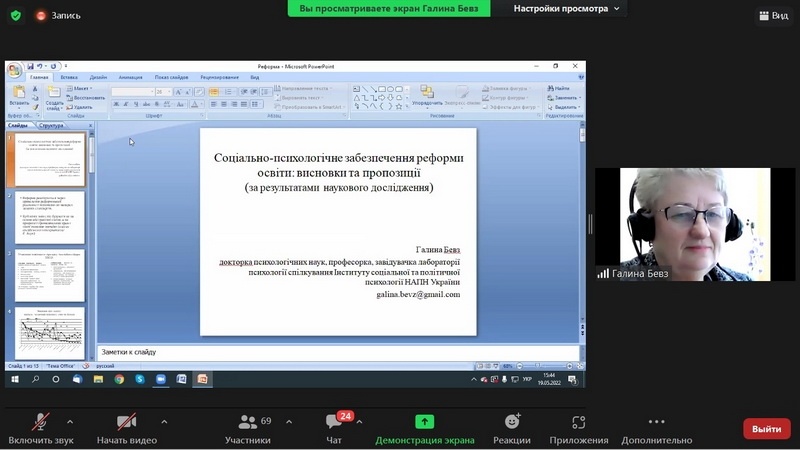Click Undo icon in Quick Access toolbar
The width and height of the screenshot is (800, 450).
click(39, 66)
